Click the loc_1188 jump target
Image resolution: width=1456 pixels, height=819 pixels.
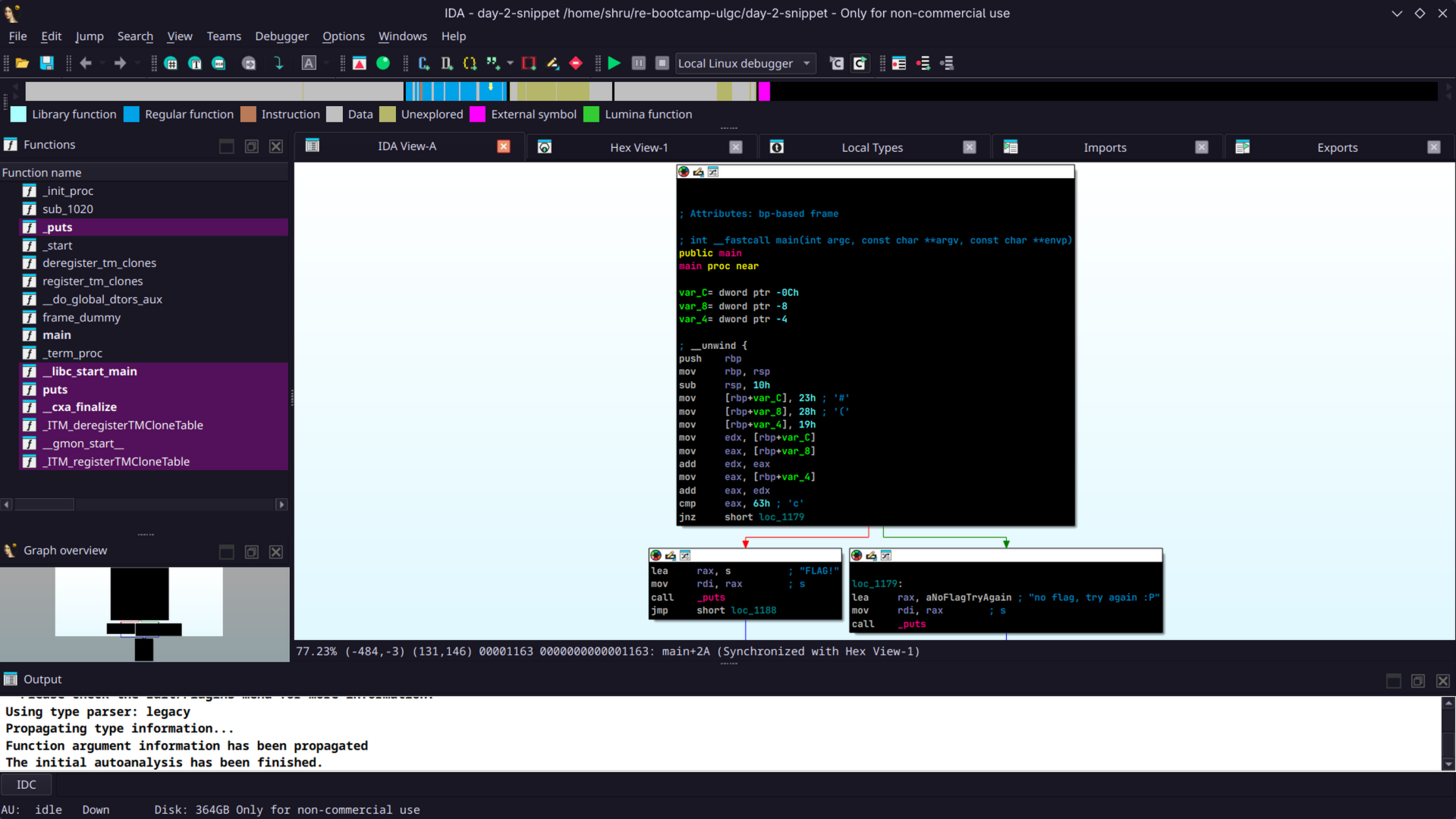[x=753, y=610]
